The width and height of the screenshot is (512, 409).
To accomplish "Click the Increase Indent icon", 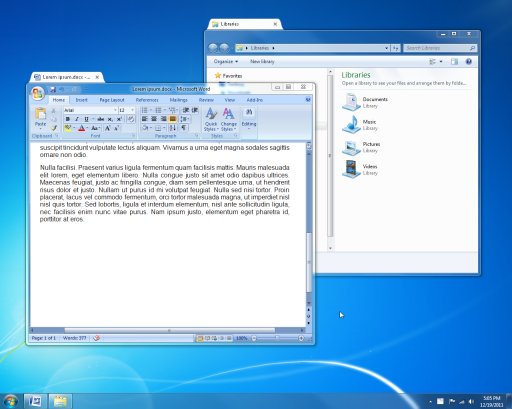I will coord(195,110).
